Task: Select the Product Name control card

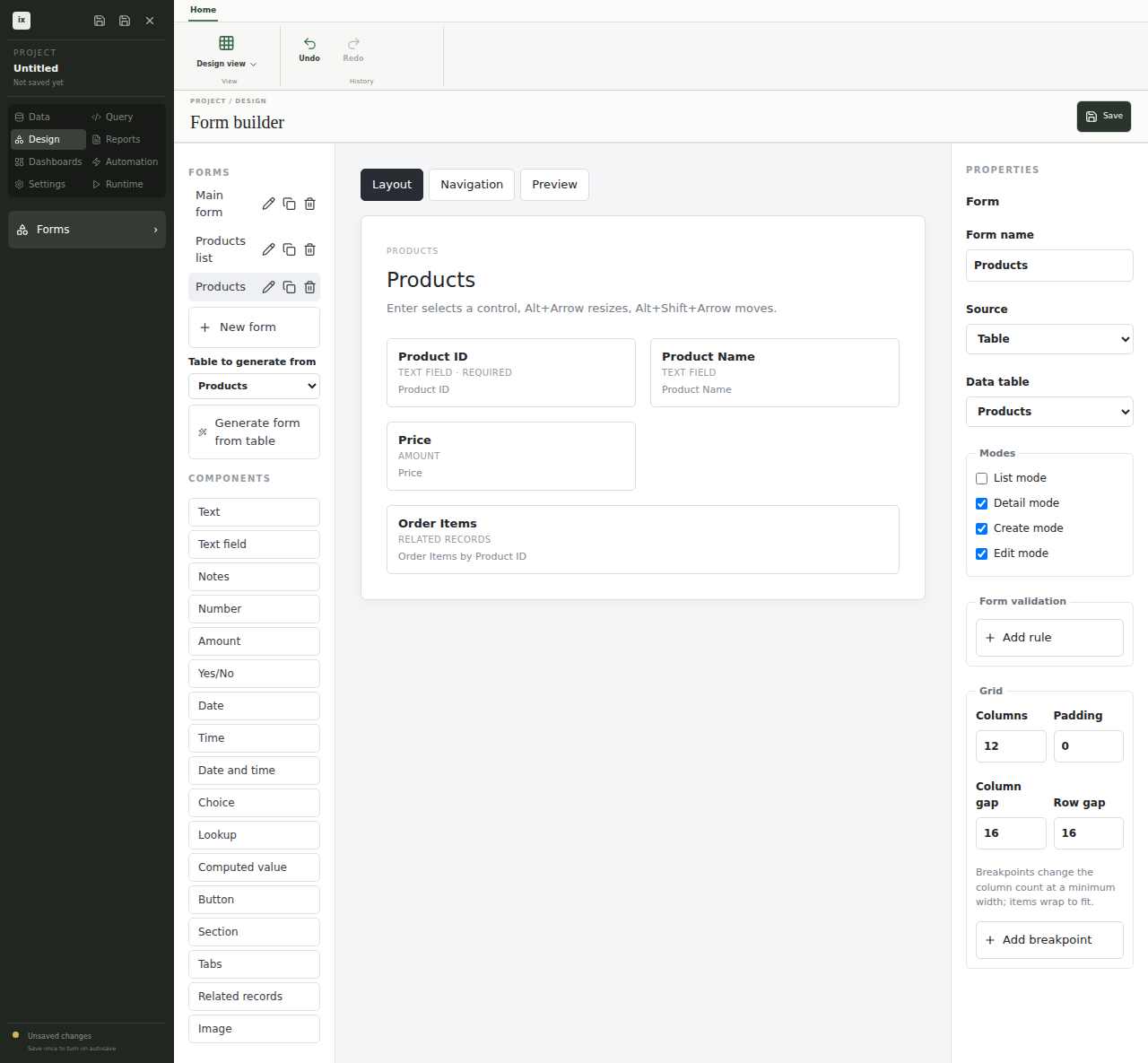Action: [x=775, y=373]
